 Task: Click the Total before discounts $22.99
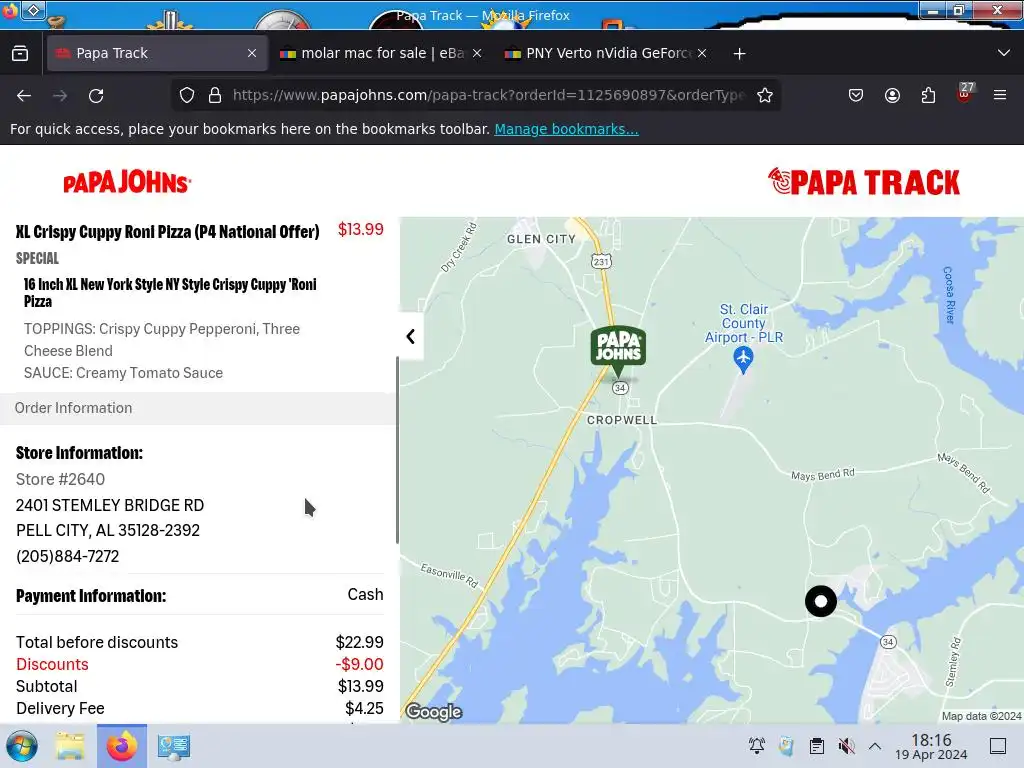click(x=359, y=642)
